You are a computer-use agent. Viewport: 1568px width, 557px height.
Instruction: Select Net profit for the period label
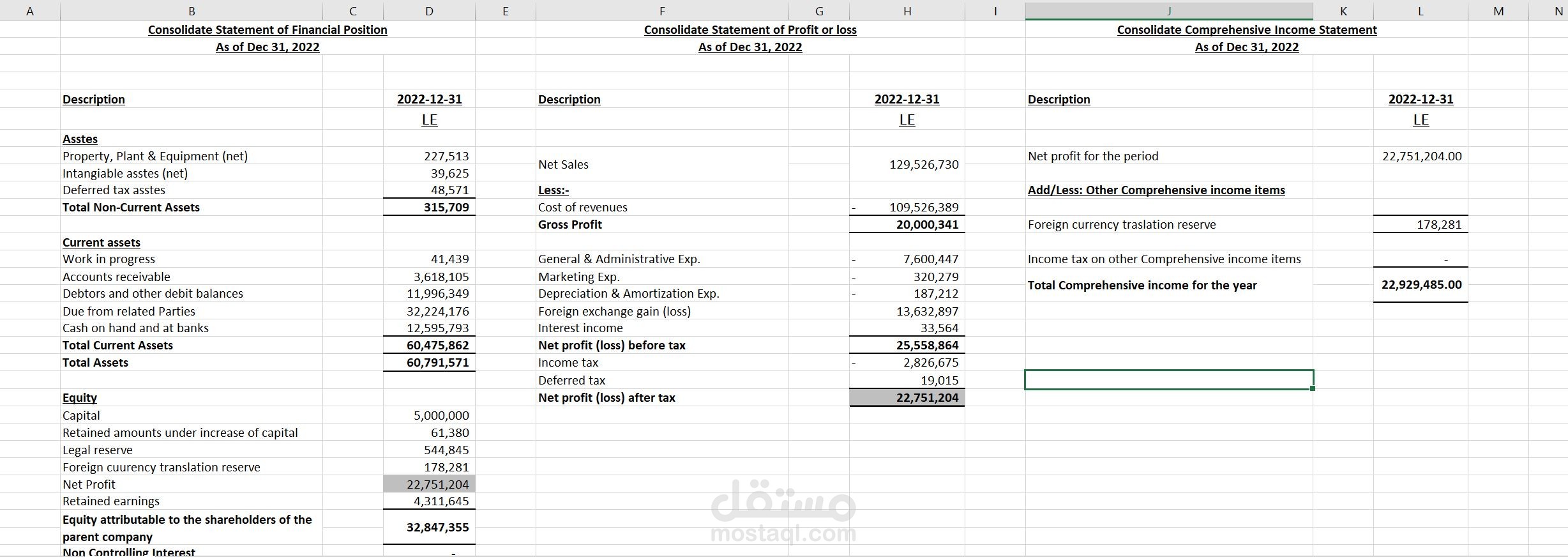pyautogui.click(x=1093, y=156)
